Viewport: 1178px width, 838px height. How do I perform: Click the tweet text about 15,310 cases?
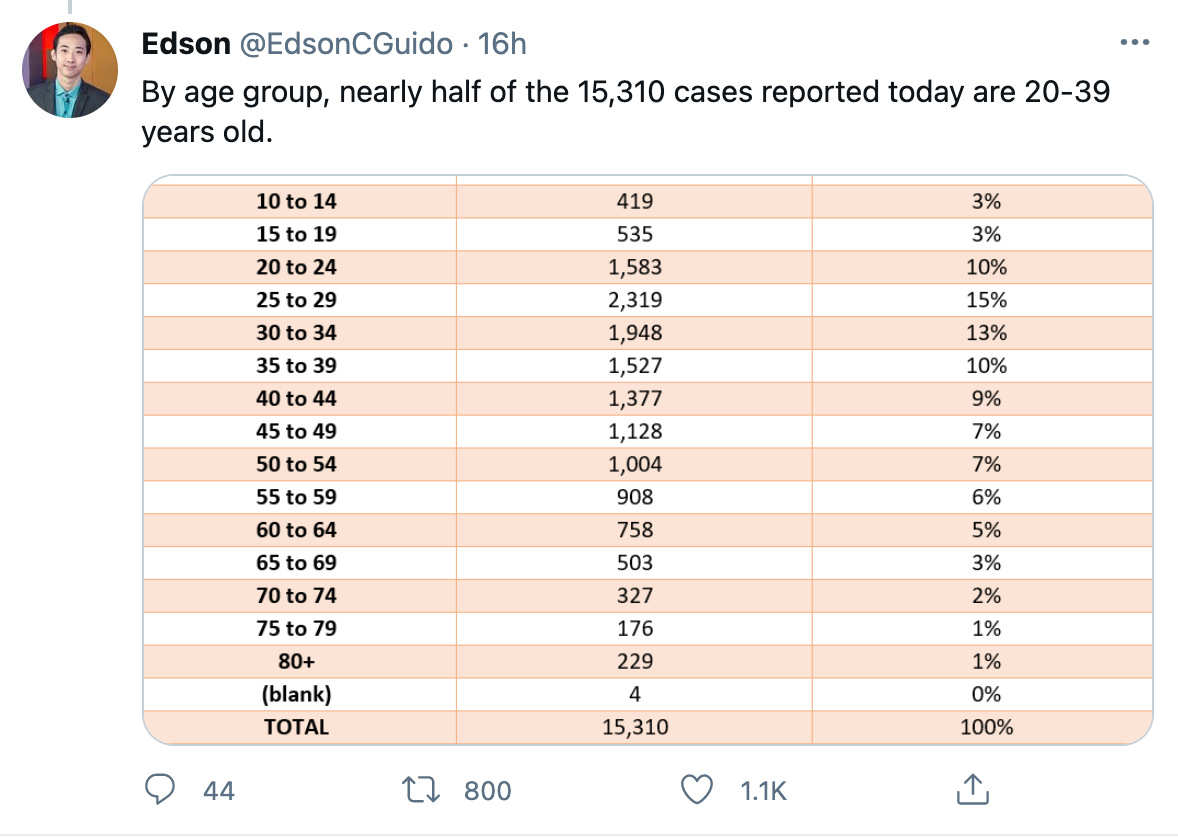(626, 111)
